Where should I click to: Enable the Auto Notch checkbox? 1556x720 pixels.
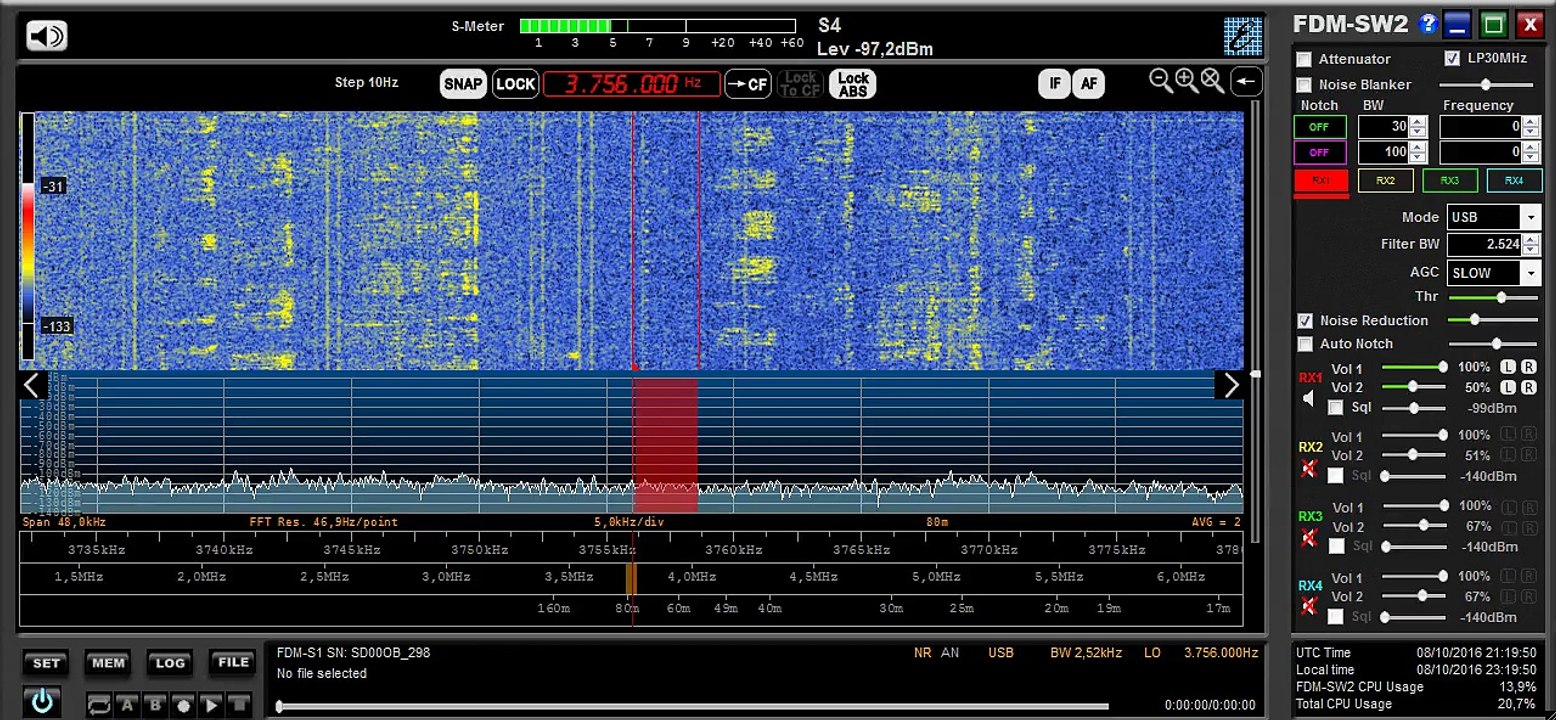1304,344
